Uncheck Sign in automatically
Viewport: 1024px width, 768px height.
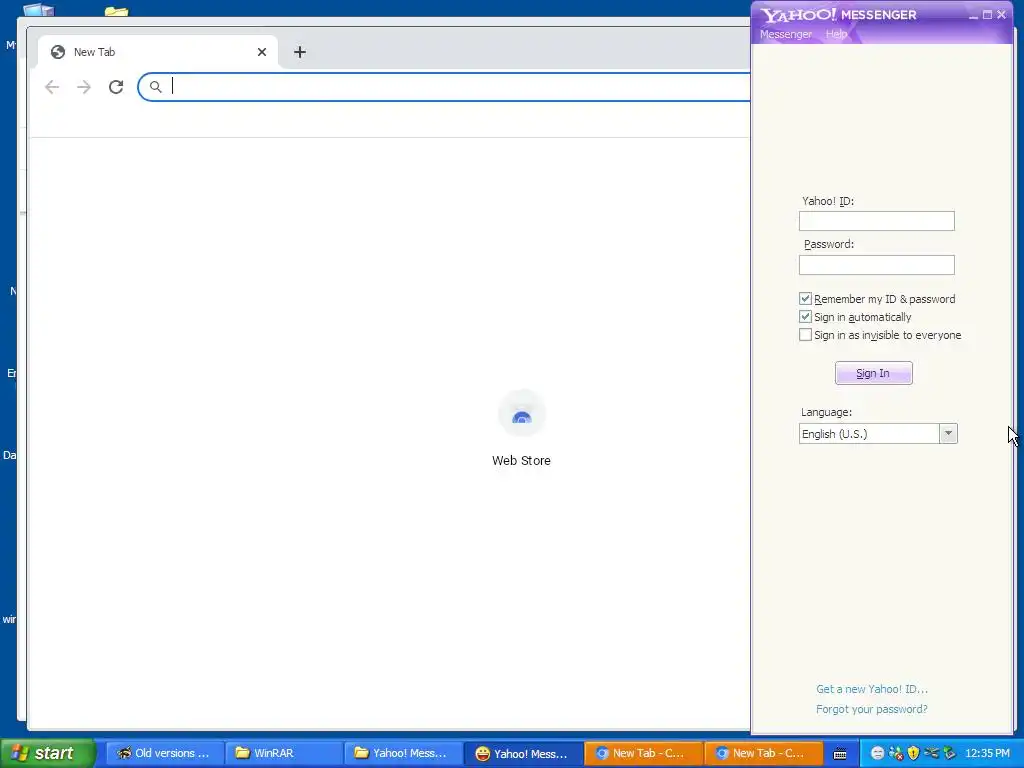805,317
